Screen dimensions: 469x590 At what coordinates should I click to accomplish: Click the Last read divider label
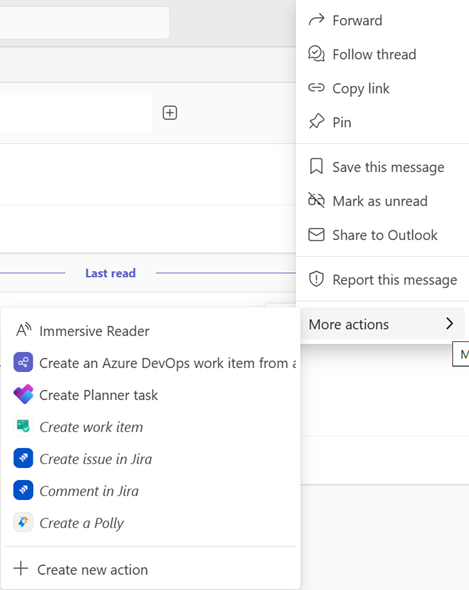click(x=110, y=273)
